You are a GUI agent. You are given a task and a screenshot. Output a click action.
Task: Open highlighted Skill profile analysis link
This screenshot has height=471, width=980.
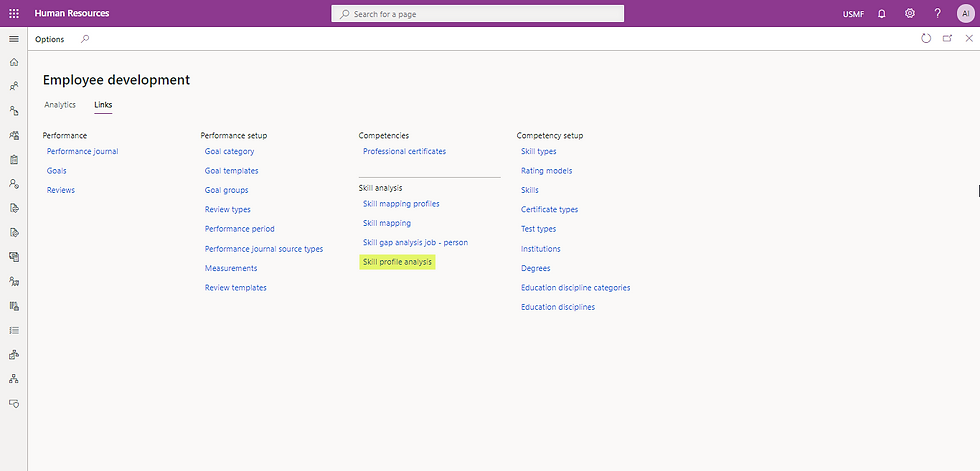tap(398, 262)
